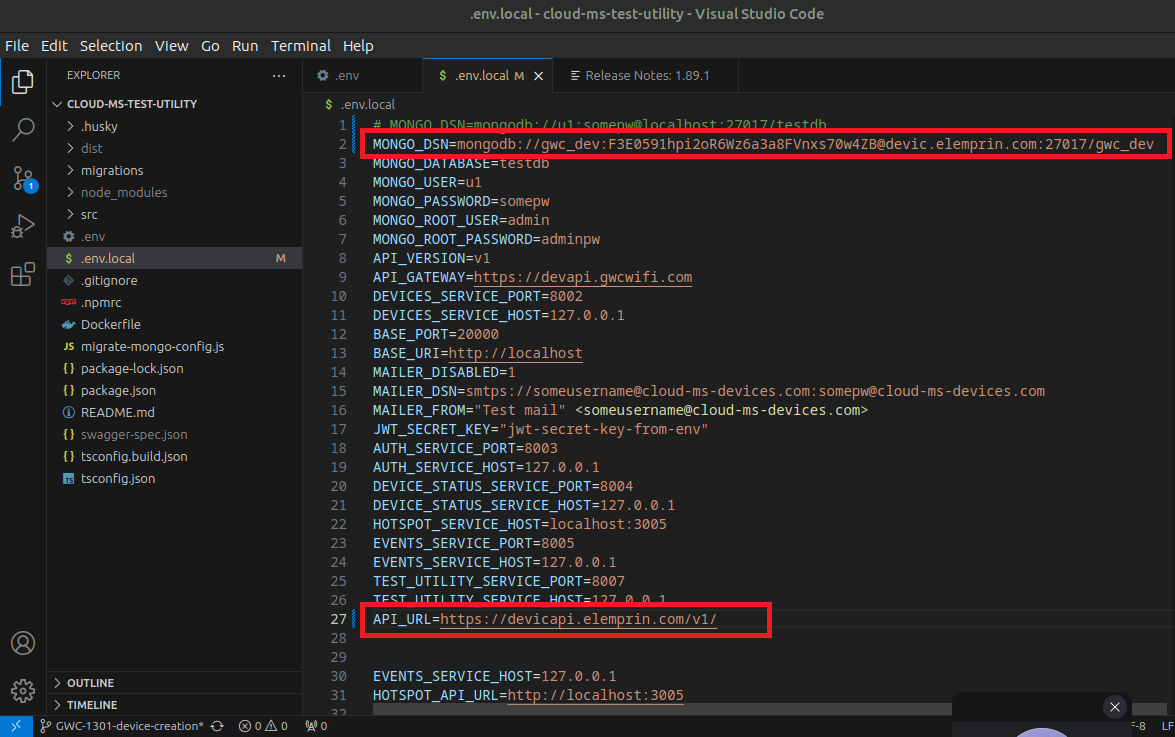Open the Terminal menu
Image resolution: width=1175 pixels, height=737 pixels.
[x=300, y=46]
